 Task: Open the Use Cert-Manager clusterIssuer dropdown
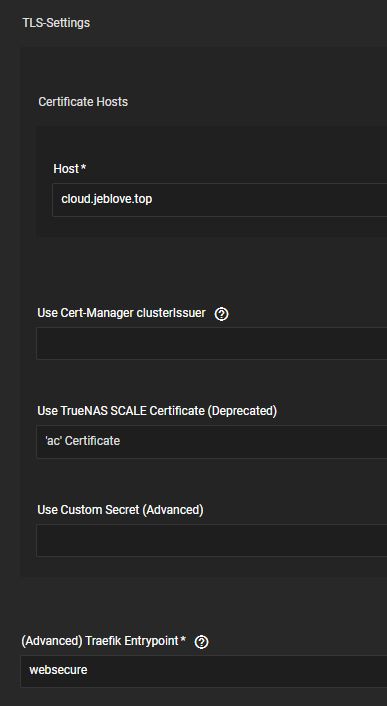212,344
